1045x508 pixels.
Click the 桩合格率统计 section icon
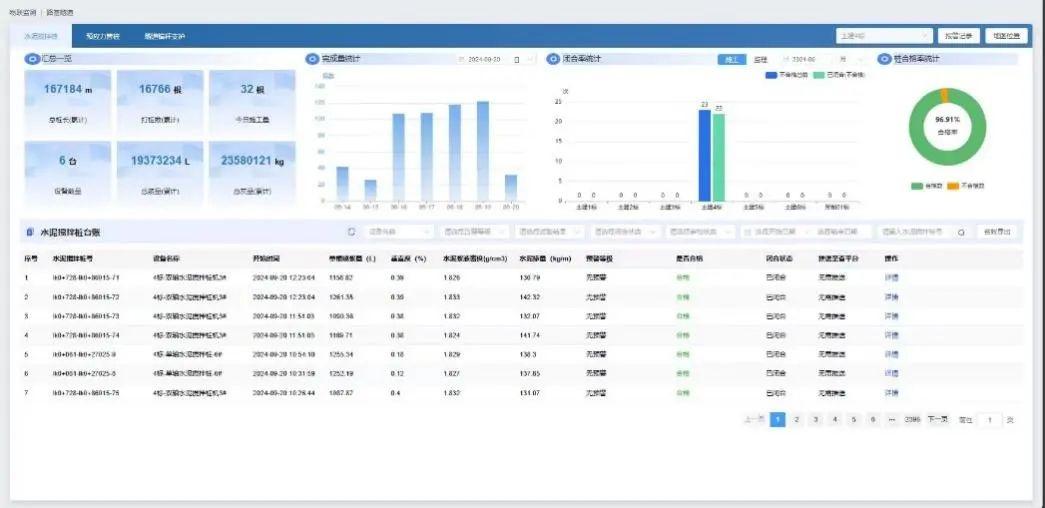885,59
